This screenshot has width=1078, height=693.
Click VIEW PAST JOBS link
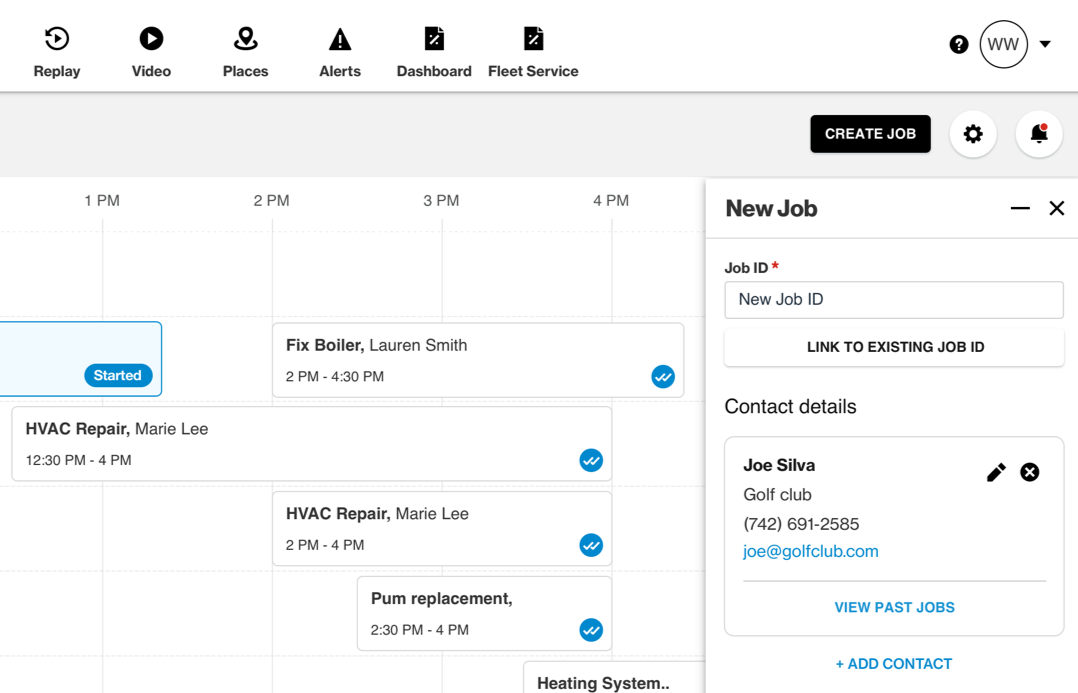tap(894, 608)
